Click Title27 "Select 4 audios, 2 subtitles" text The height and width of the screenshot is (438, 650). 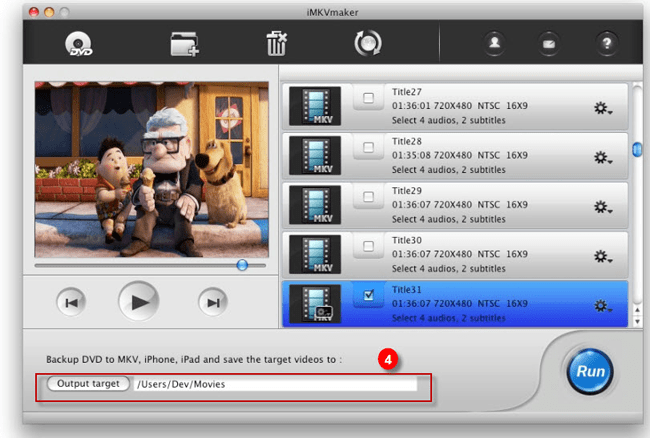(449, 120)
